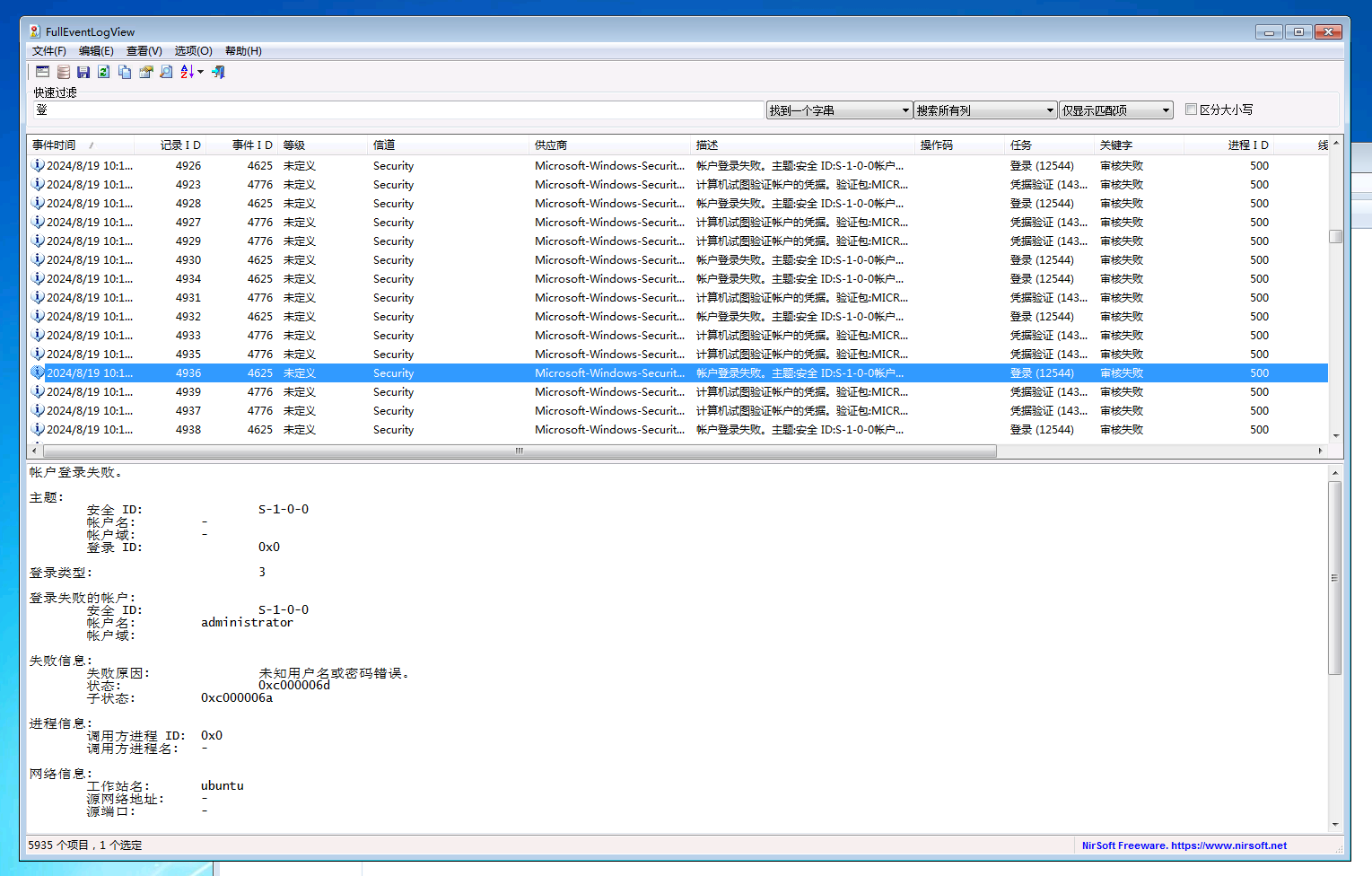This screenshot has height=876, width=1372.
Task: Click the status bar item count '5935 个项目'
Action: click(x=59, y=845)
